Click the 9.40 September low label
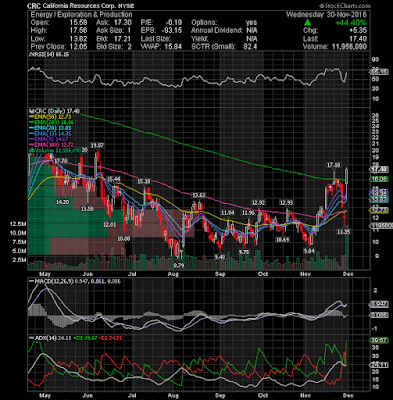The width and height of the screenshot is (393, 400). [x=220, y=257]
